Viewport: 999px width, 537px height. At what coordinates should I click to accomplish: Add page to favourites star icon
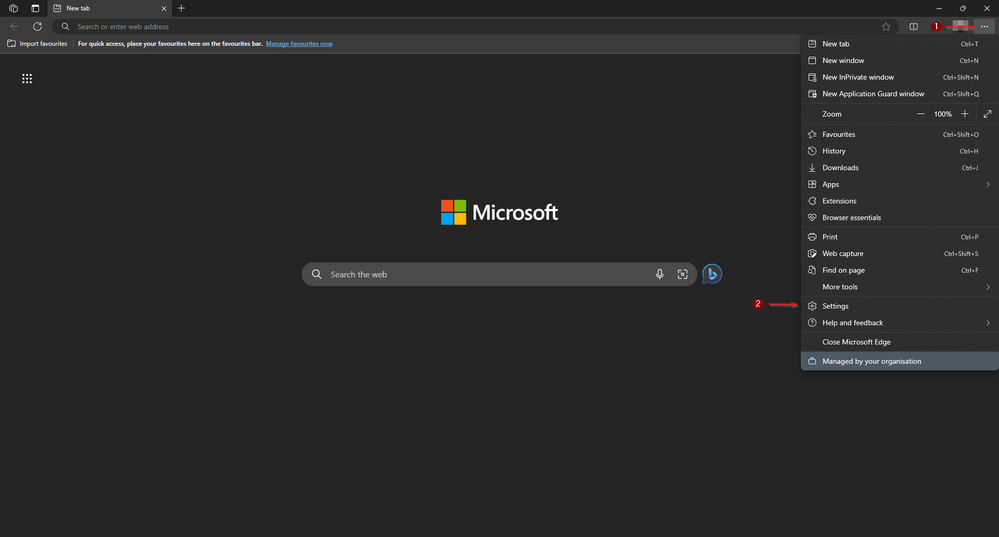click(886, 27)
